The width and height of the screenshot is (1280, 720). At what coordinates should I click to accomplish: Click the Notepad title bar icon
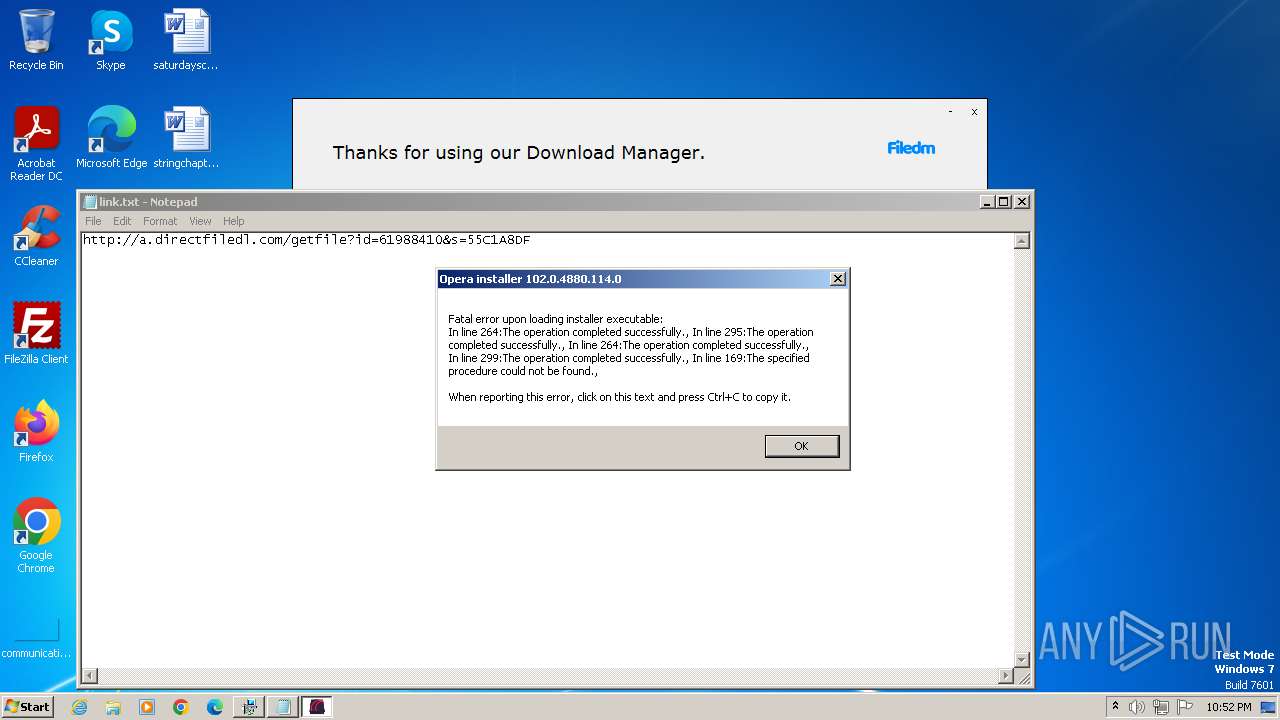(x=90, y=202)
